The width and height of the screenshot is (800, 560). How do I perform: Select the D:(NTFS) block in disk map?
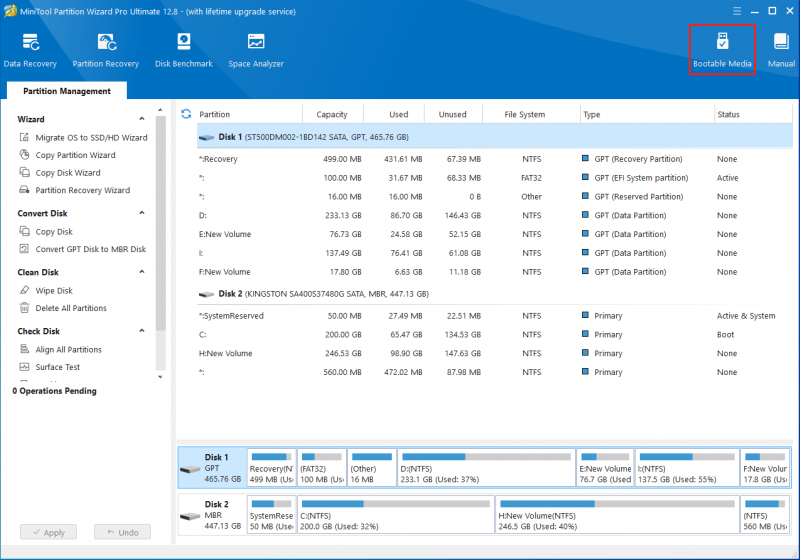pyautogui.click(x=486, y=467)
